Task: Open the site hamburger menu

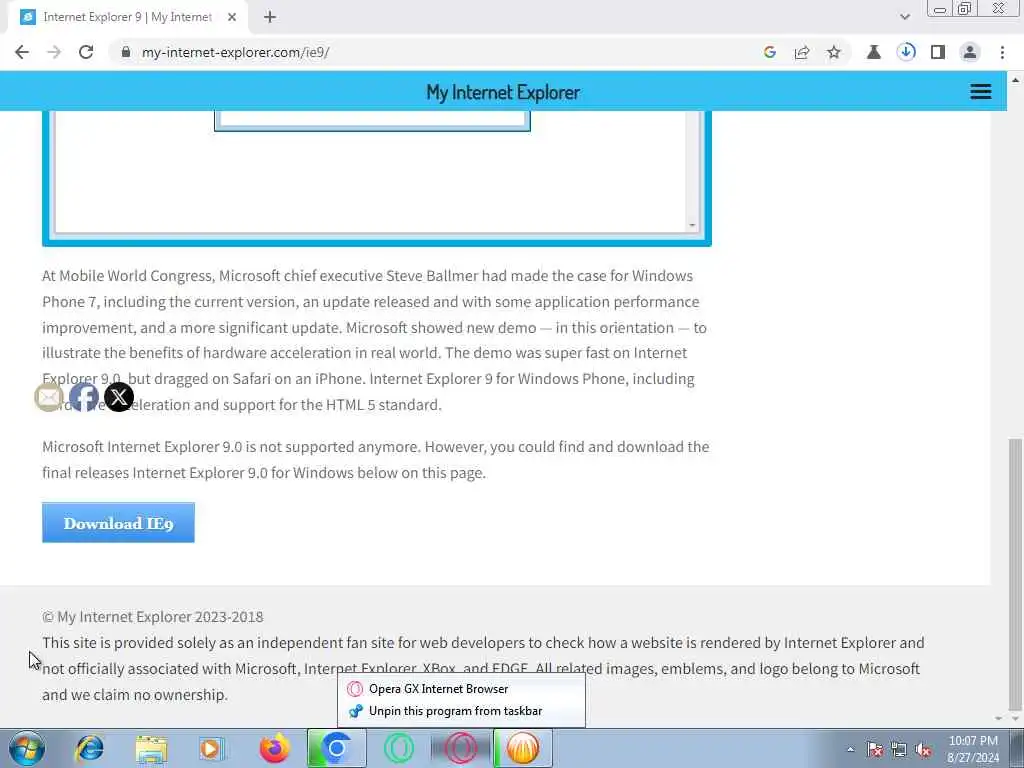Action: tap(980, 91)
